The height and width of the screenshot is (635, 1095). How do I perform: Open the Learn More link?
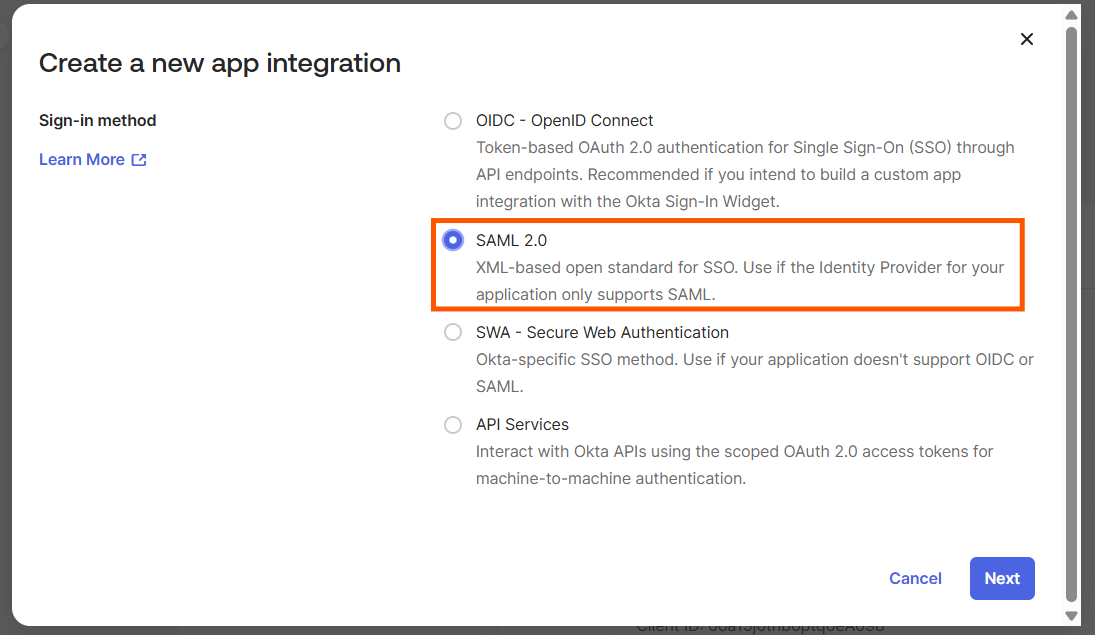click(x=82, y=160)
